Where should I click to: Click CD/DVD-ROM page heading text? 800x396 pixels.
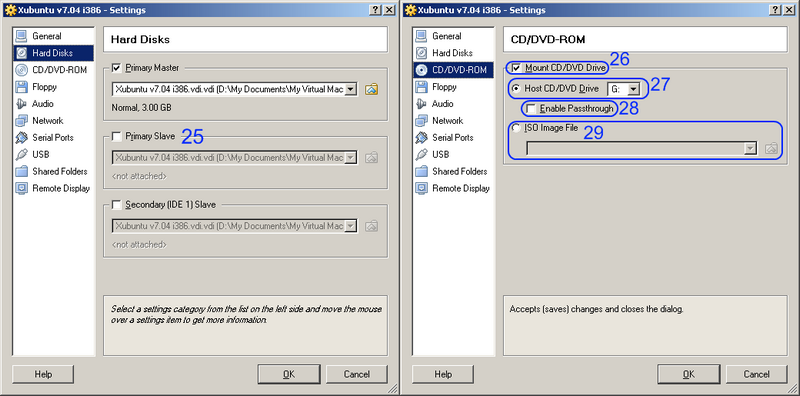click(x=548, y=39)
